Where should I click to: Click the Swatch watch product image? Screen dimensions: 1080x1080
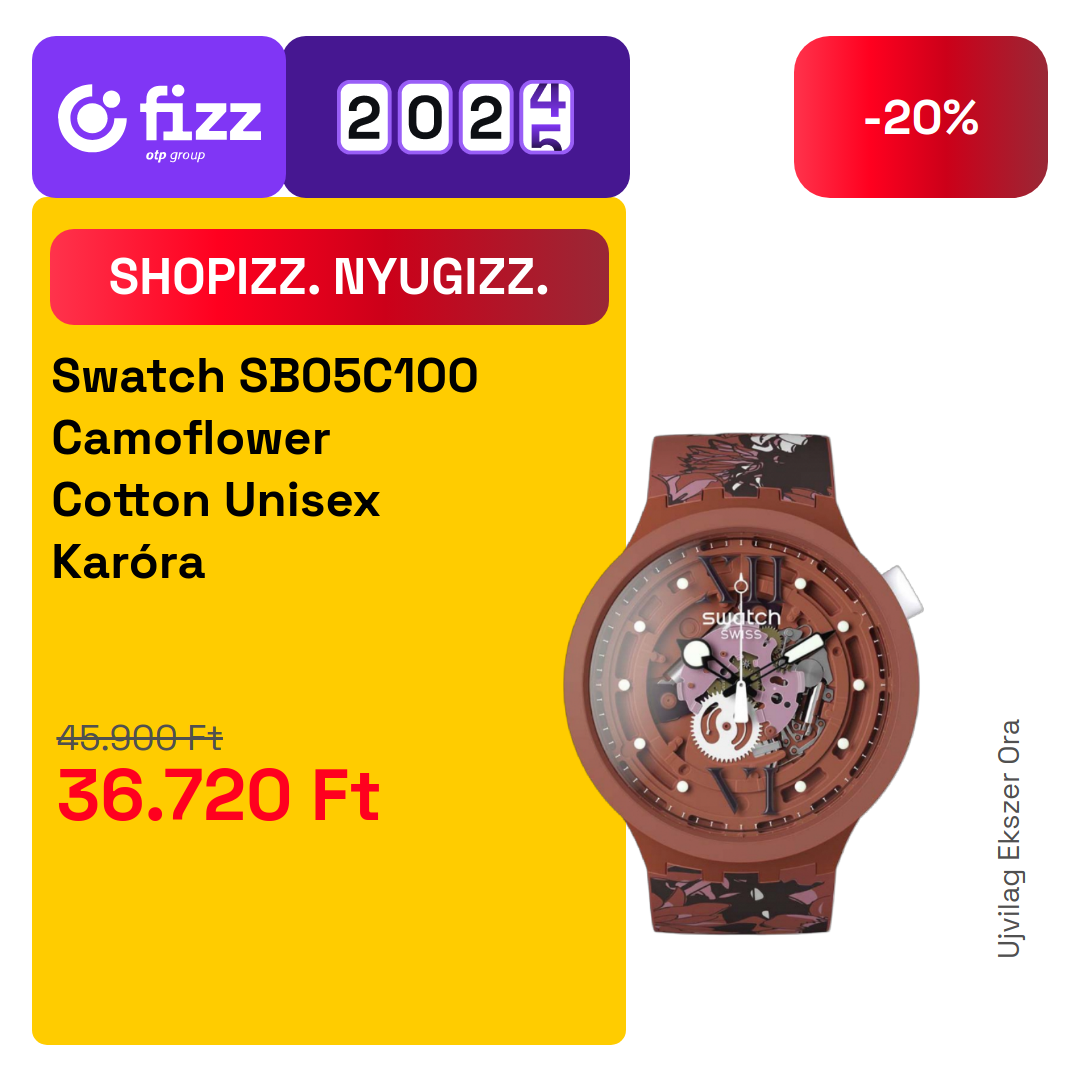coord(742,683)
